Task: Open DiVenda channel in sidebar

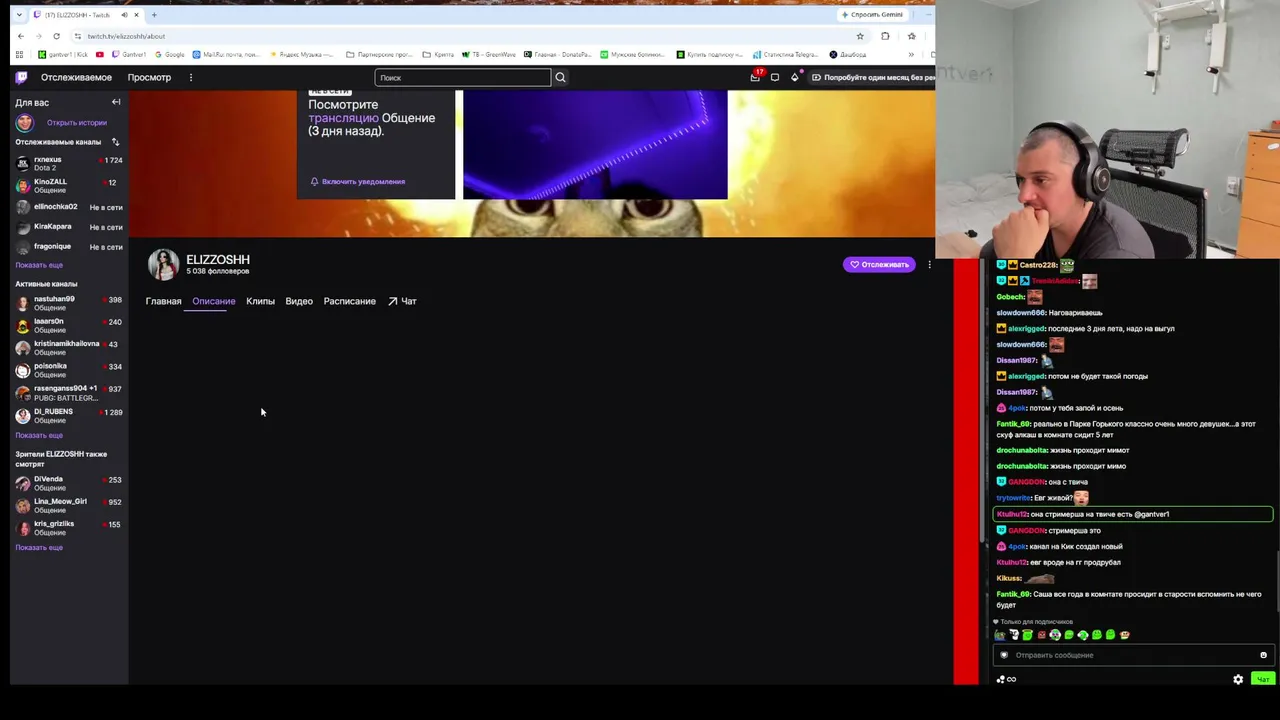Action: tap(69, 483)
